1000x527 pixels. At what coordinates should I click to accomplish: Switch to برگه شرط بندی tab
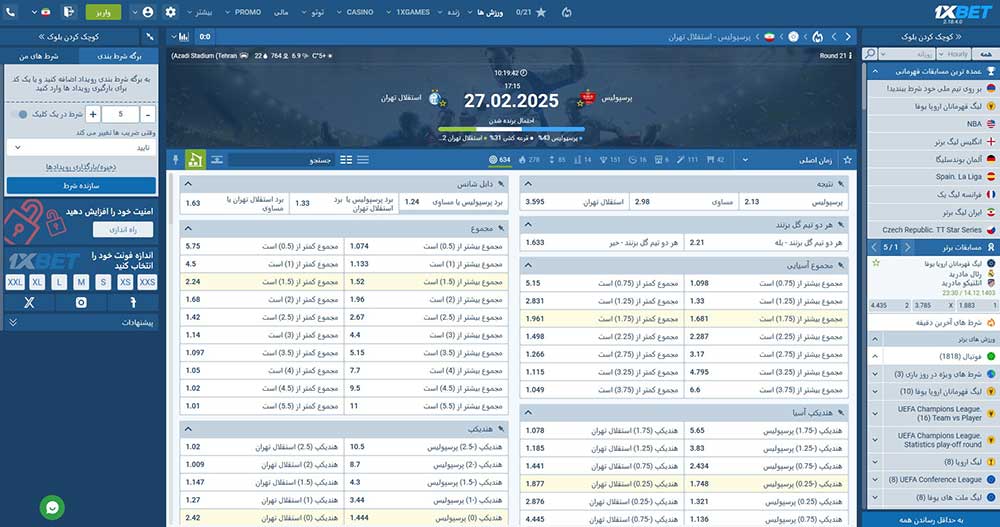119,56
